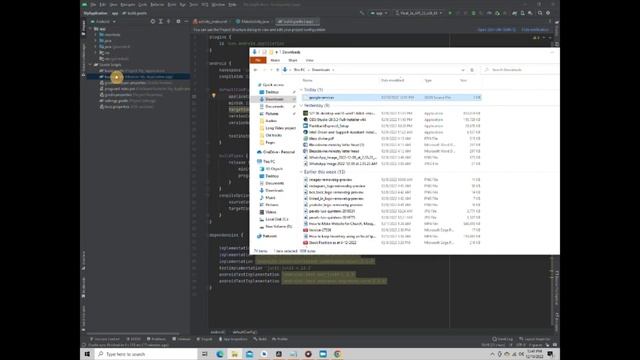Open the Profiler tool window

point(280,339)
